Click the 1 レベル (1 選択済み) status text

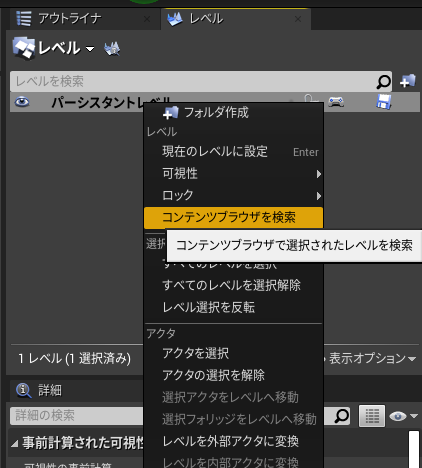(75, 359)
